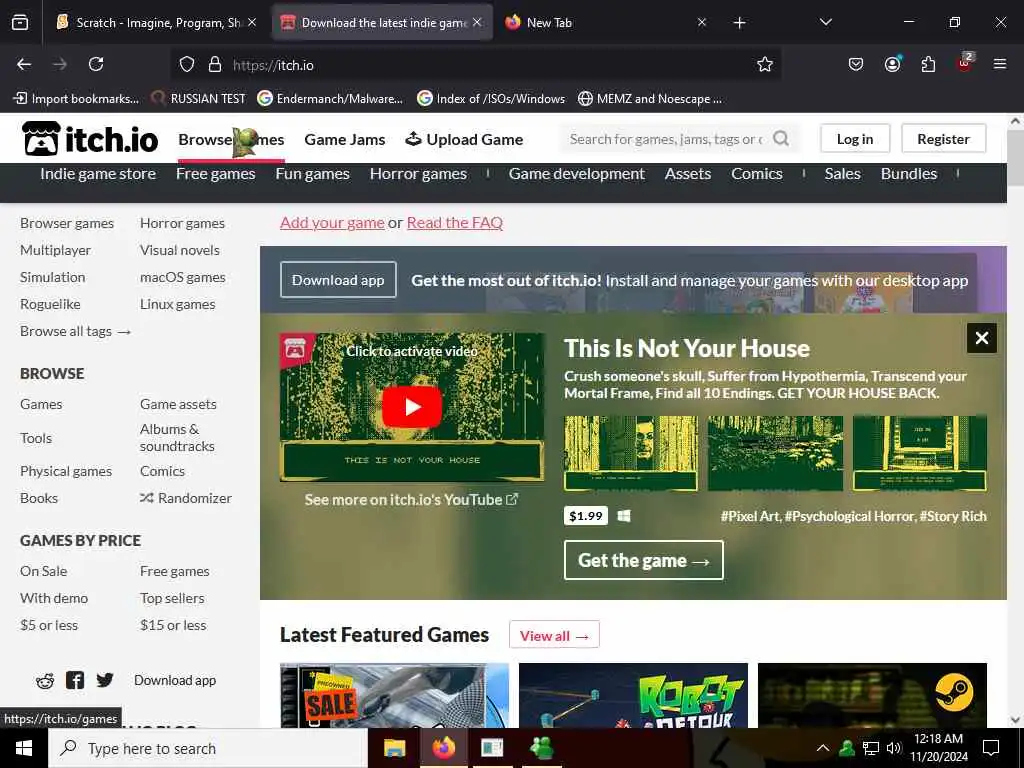
Task: Open Robot Detour game thumbnail
Action: click(x=633, y=696)
